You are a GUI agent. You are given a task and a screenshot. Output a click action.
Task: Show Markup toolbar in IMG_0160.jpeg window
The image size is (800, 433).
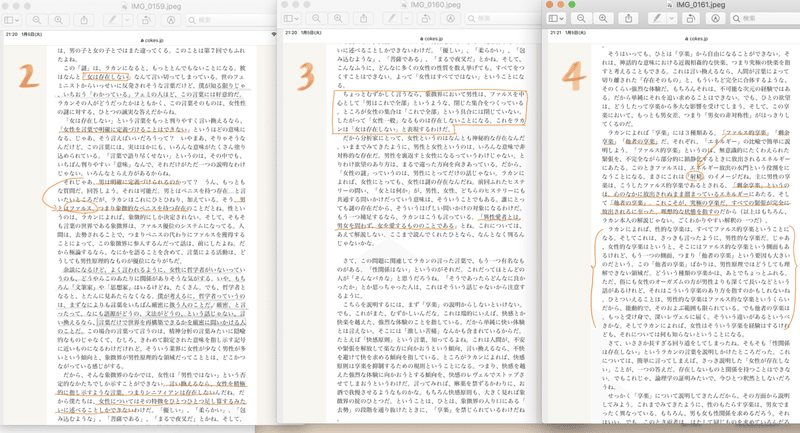coord(451,18)
